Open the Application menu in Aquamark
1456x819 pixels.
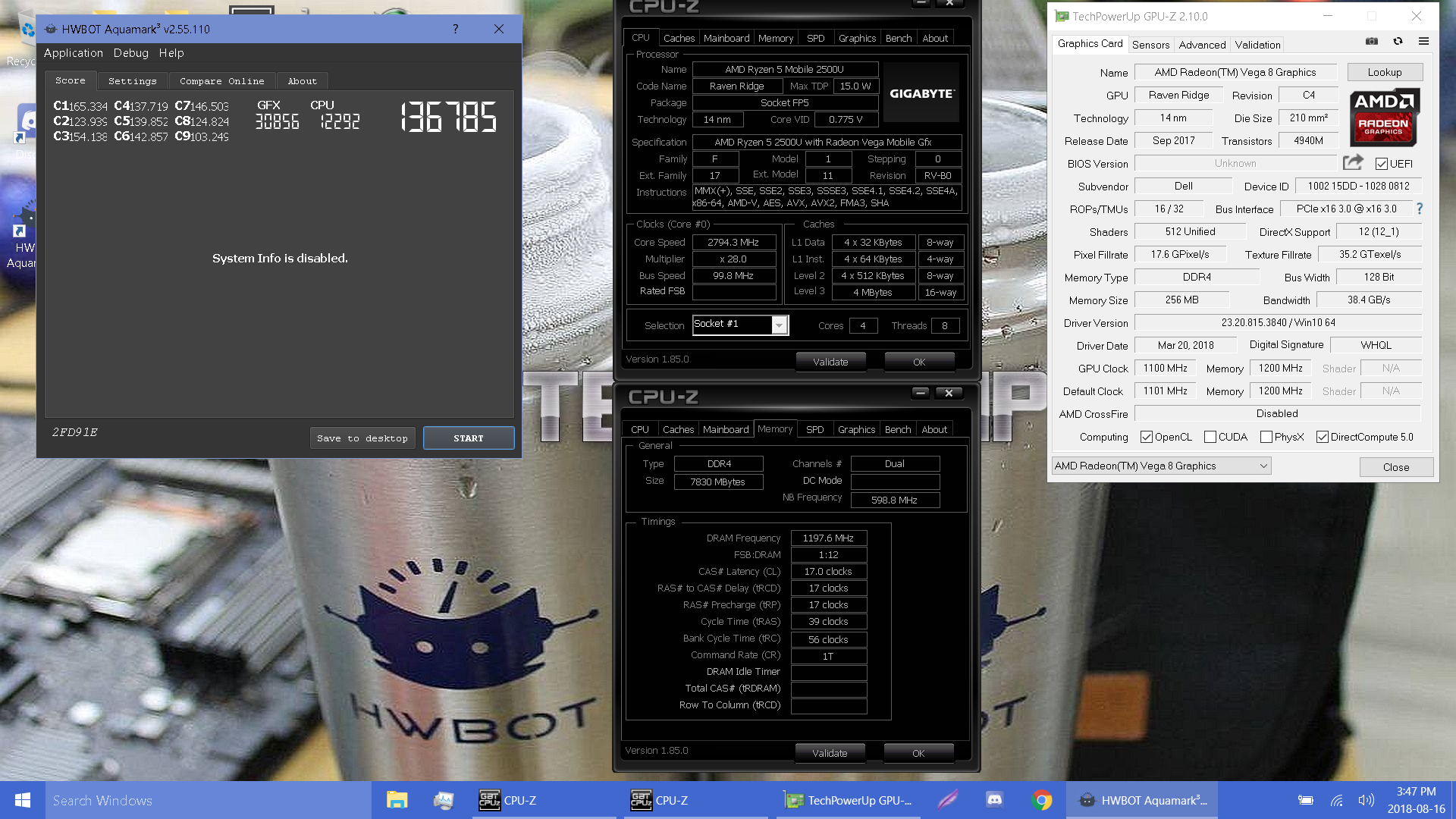click(74, 53)
